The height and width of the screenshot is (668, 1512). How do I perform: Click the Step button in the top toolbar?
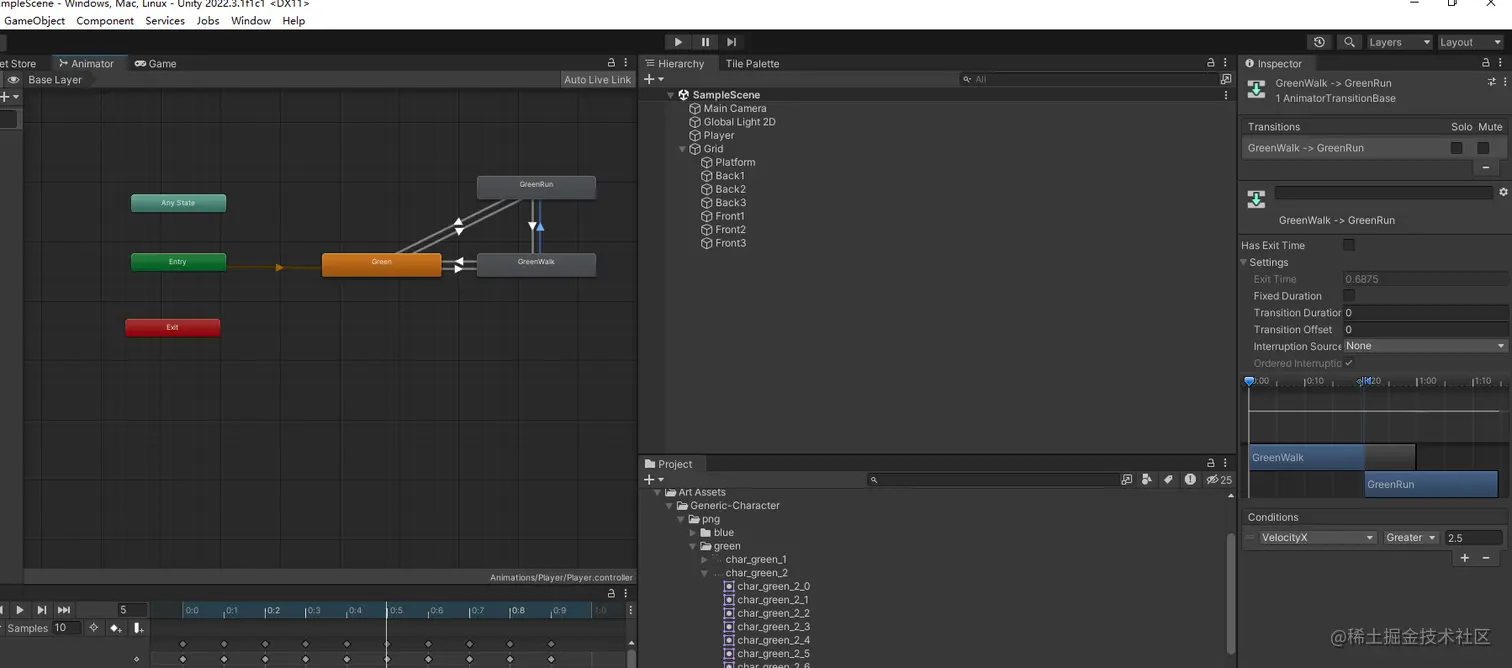click(x=732, y=42)
